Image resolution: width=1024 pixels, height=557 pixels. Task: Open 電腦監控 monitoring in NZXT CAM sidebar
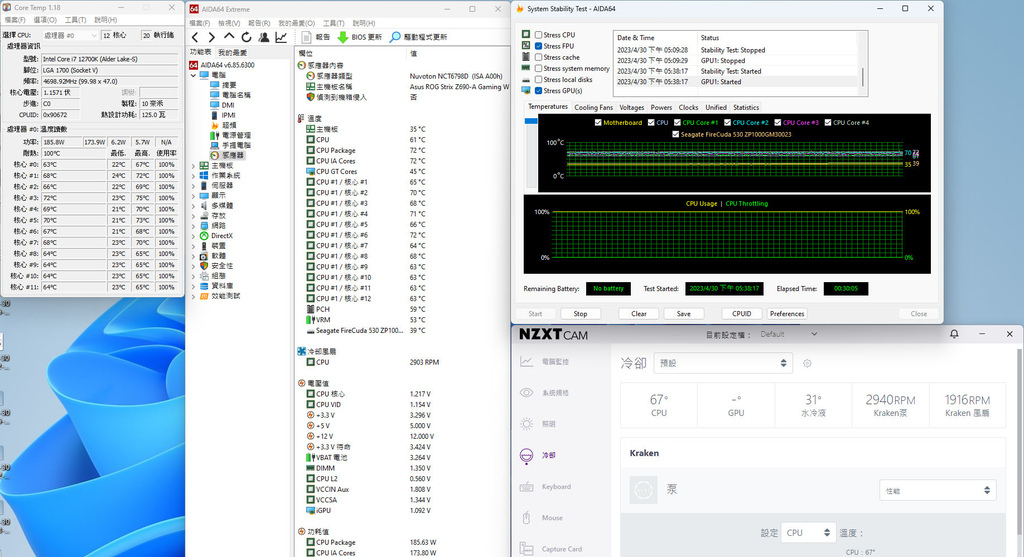coord(545,361)
